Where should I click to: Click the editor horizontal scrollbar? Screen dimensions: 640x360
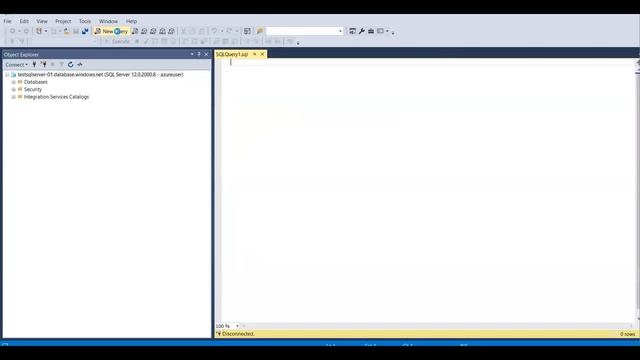[437, 326]
